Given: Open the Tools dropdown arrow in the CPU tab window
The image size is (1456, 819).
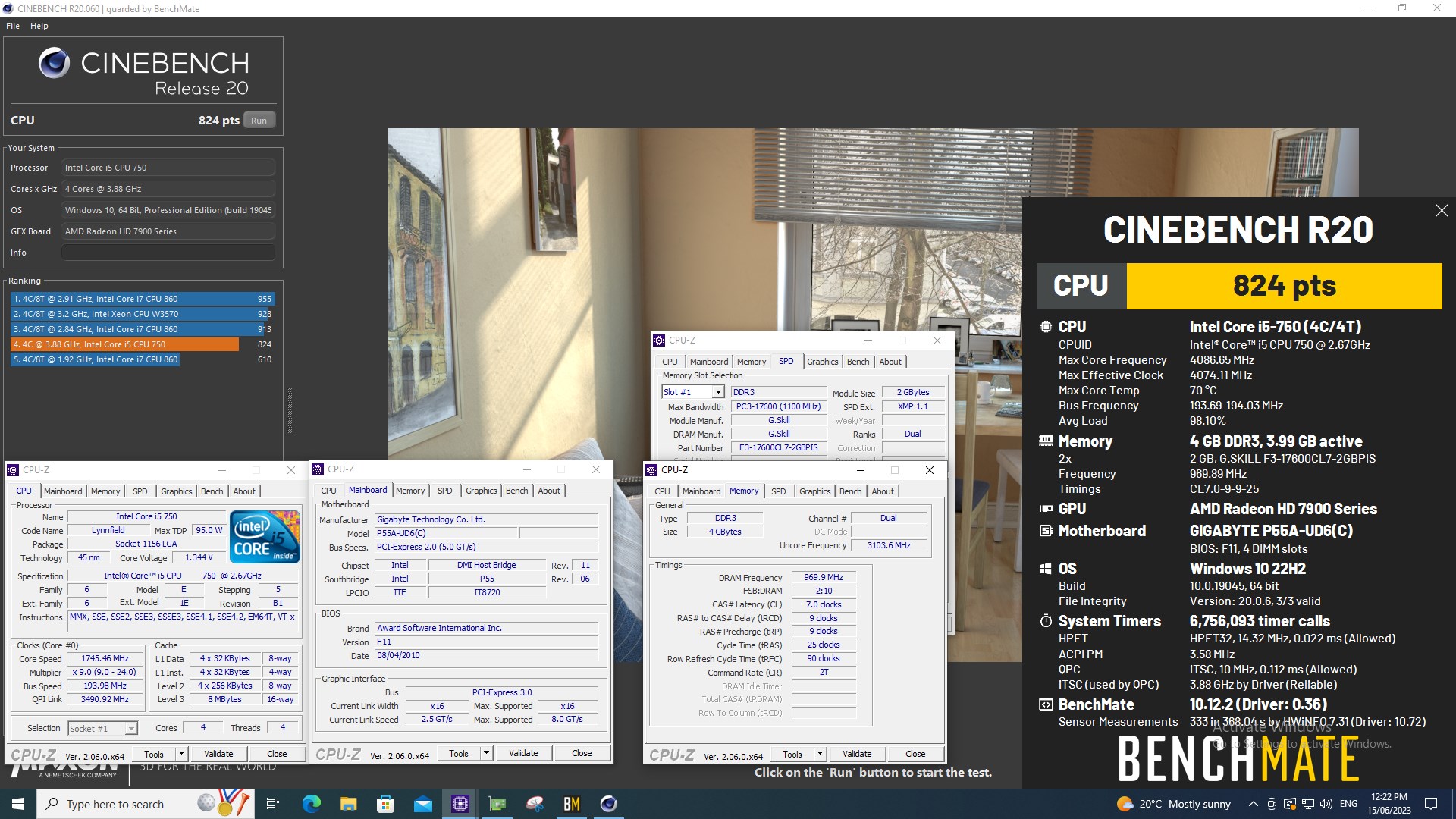Looking at the screenshot, I should tap(181, 754).
